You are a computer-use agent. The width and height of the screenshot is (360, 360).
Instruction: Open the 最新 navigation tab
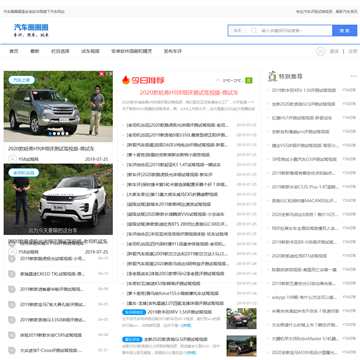tap(35, 51)
